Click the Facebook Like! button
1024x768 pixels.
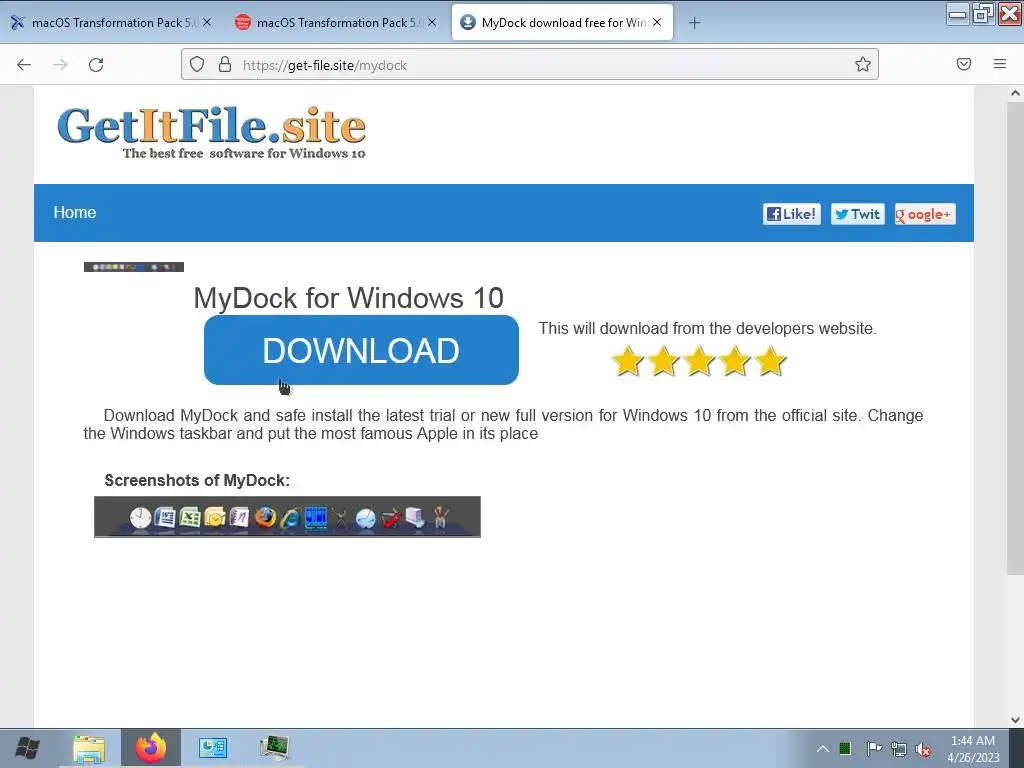tap(792, 214)
